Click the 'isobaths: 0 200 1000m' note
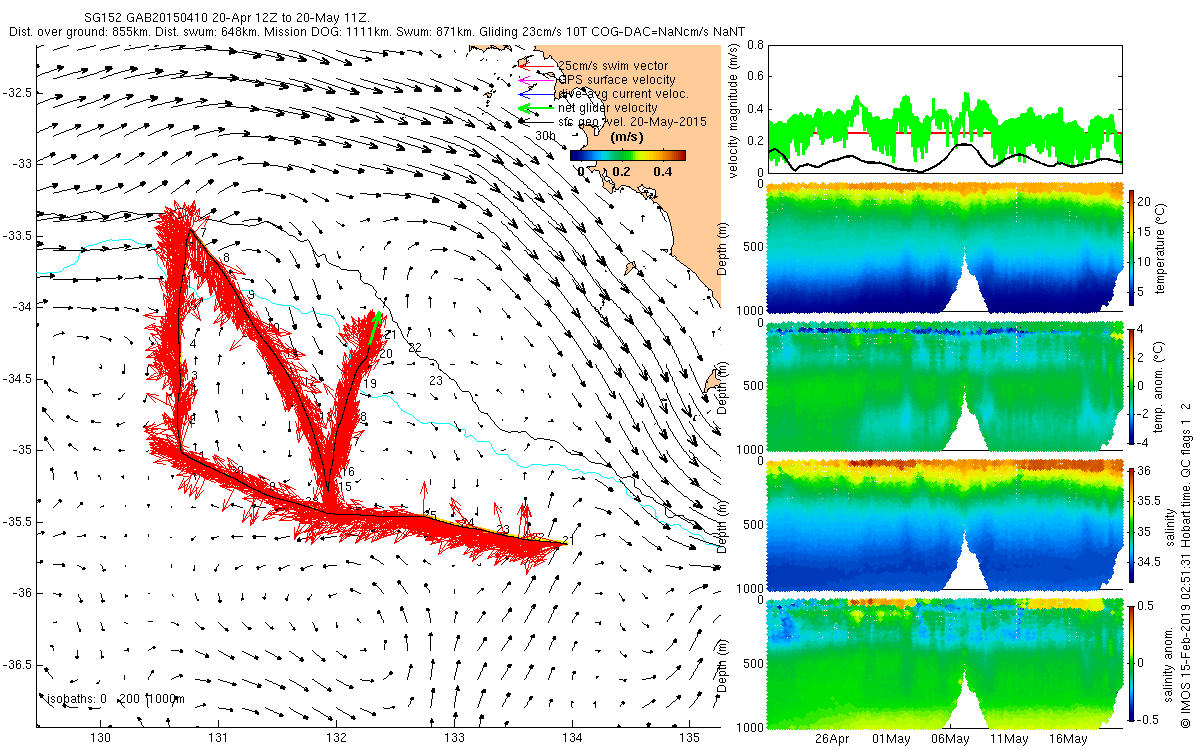Viewport: 1200px width, 750px height. (116, 699)
